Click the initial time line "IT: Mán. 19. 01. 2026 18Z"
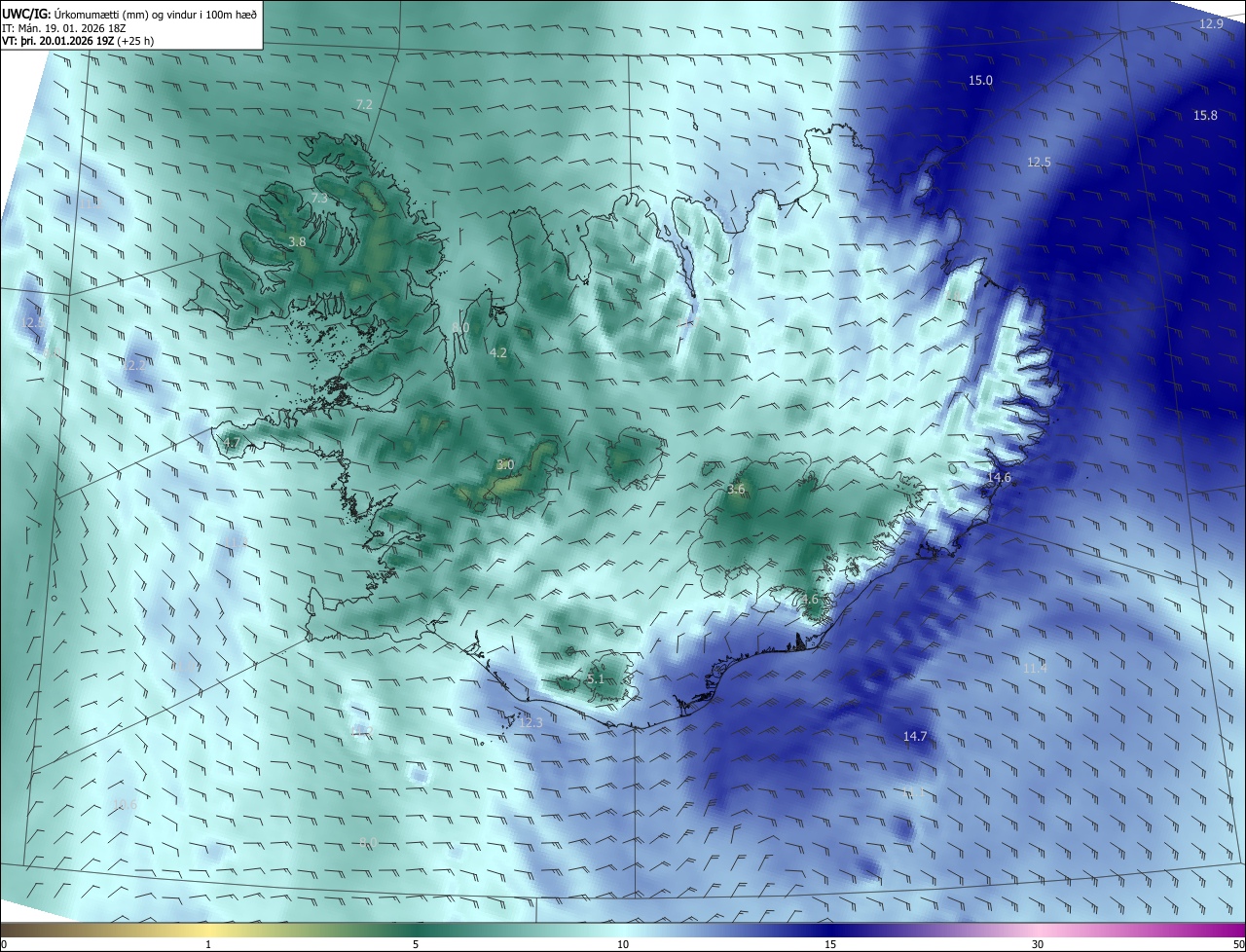 point(64,27)
